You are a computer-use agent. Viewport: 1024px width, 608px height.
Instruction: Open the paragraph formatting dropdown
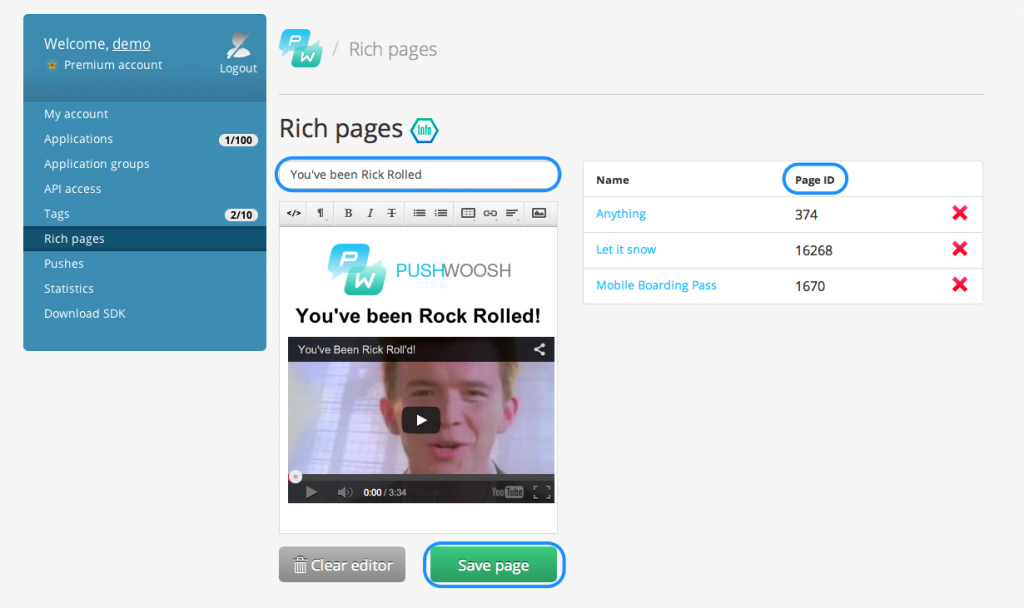point(321,213)
